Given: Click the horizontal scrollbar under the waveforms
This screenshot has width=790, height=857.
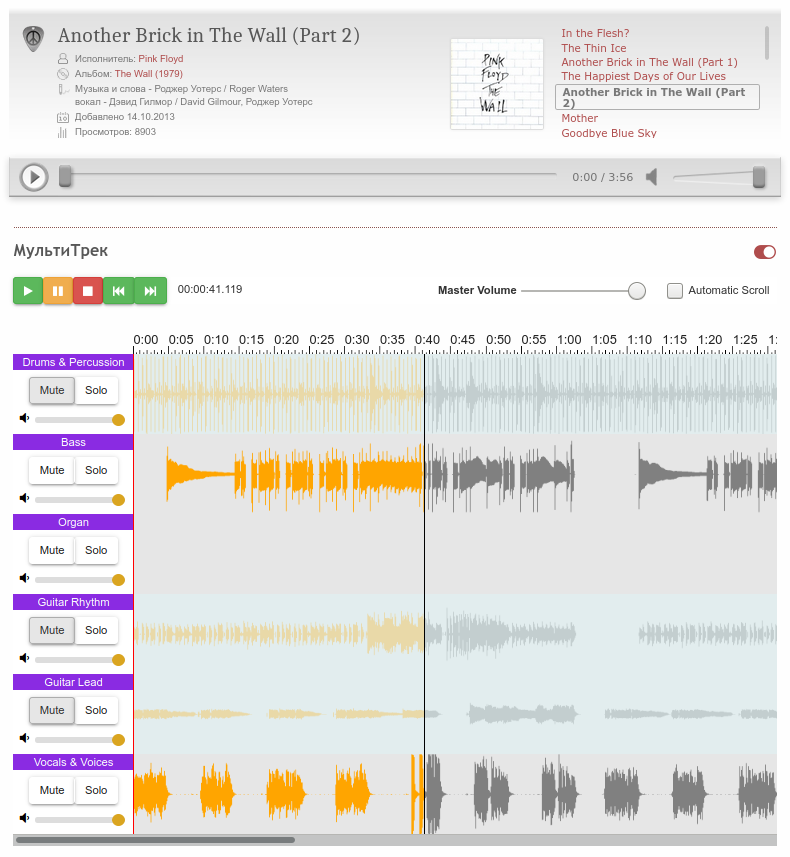Looking at the screenshot, I should [x=155, y=840].
